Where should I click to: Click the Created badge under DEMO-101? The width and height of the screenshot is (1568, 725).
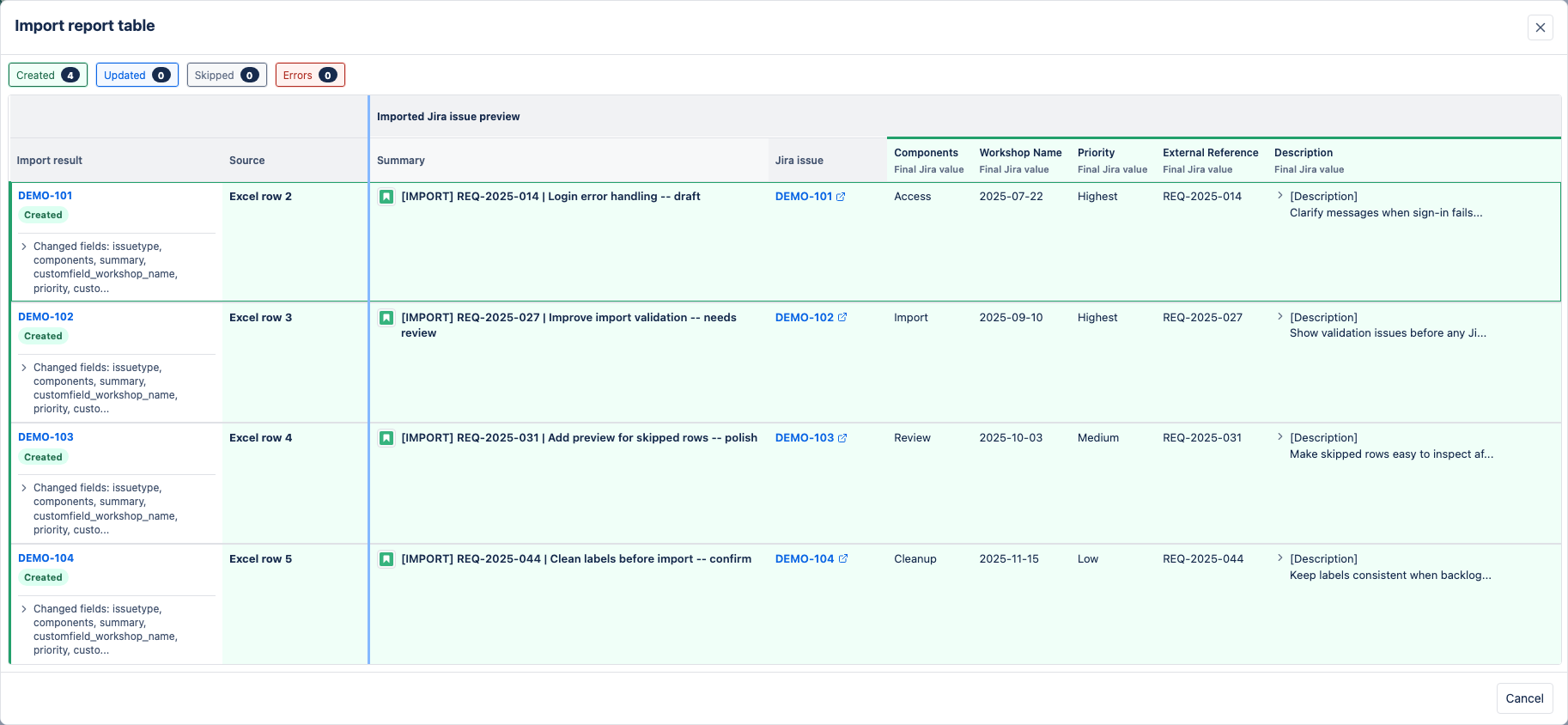pos(43,216)
